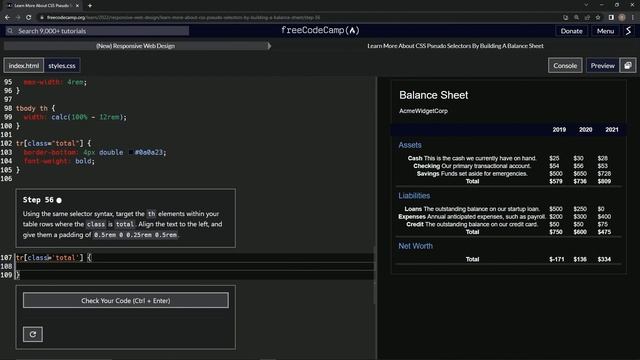Switch to the index.html tab

[x=24, y=65]
